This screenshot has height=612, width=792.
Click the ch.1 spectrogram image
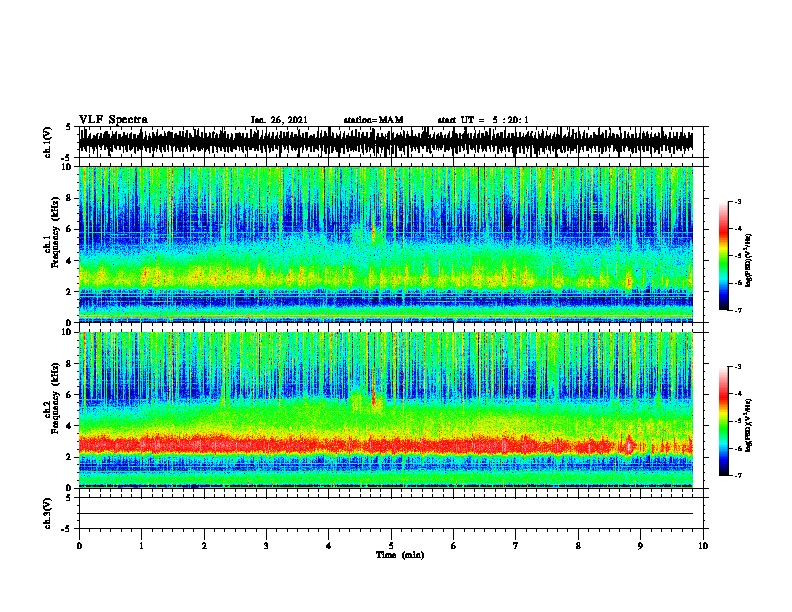point(386,244)
